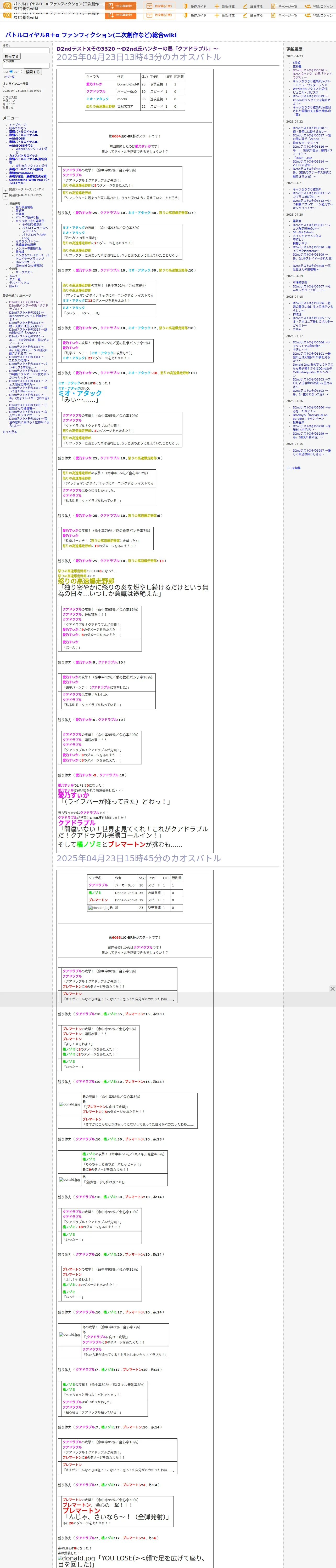This screenshot has width=336, height=1568.
Task: Open 桜井春菜 history link
Action: [298, 422]
